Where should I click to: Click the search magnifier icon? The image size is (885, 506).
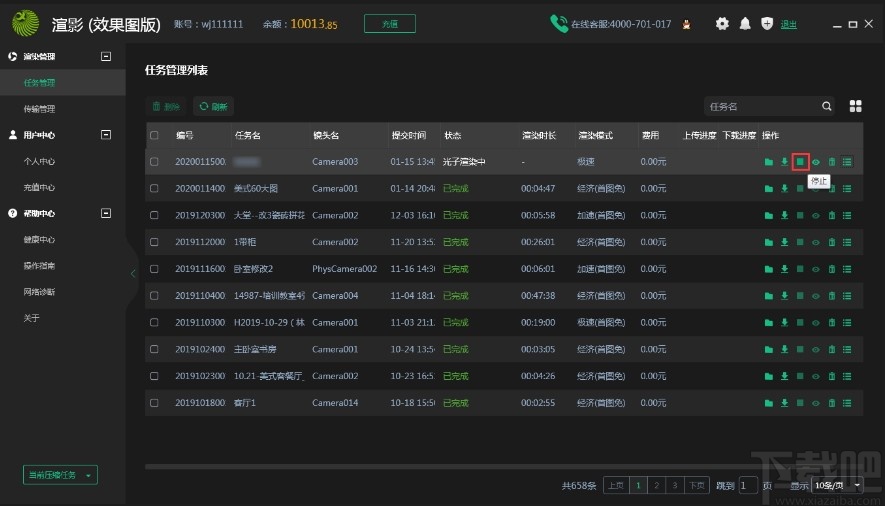[826, 106]
